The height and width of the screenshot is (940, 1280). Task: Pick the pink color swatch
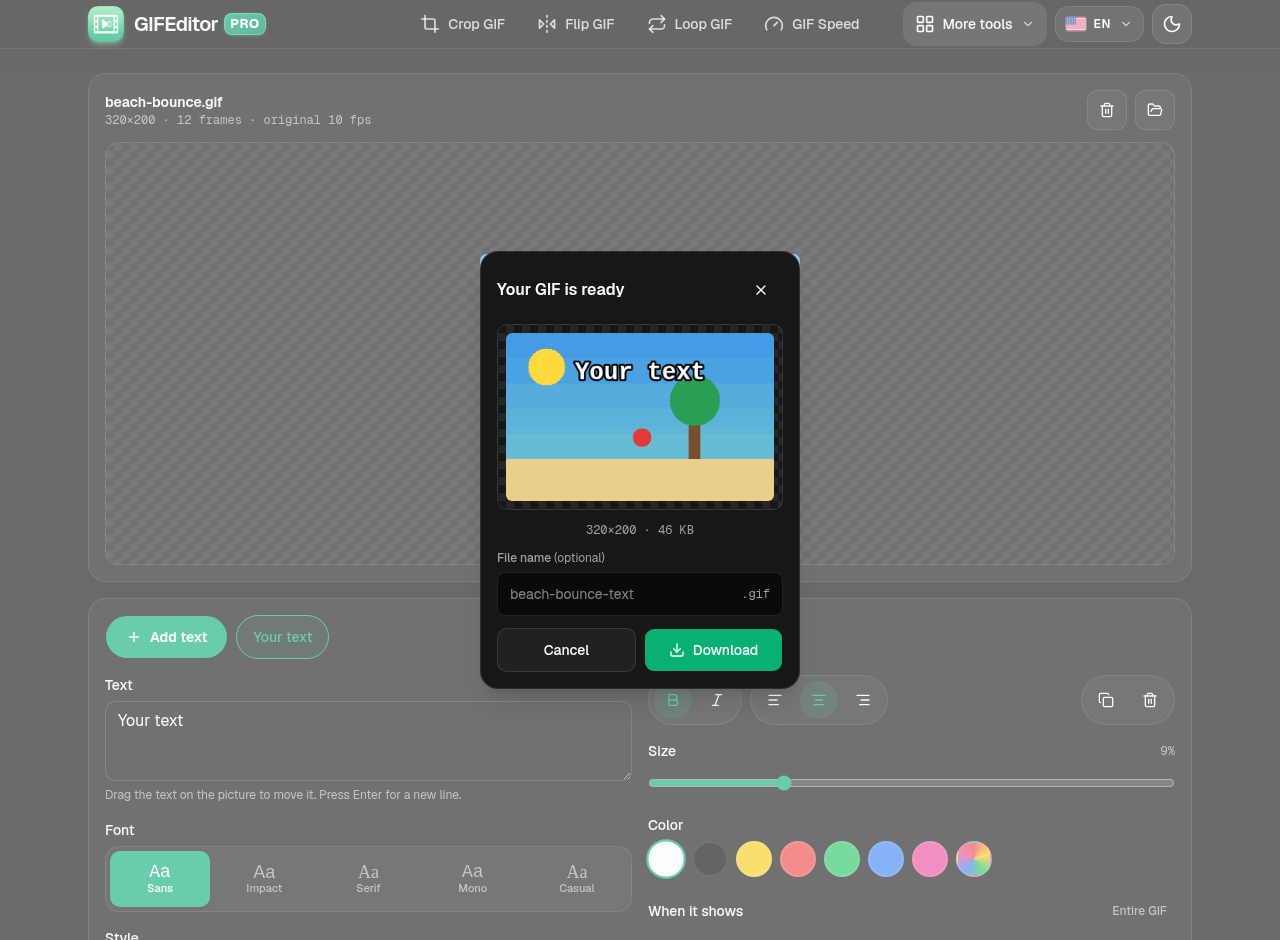coord(930,859)
